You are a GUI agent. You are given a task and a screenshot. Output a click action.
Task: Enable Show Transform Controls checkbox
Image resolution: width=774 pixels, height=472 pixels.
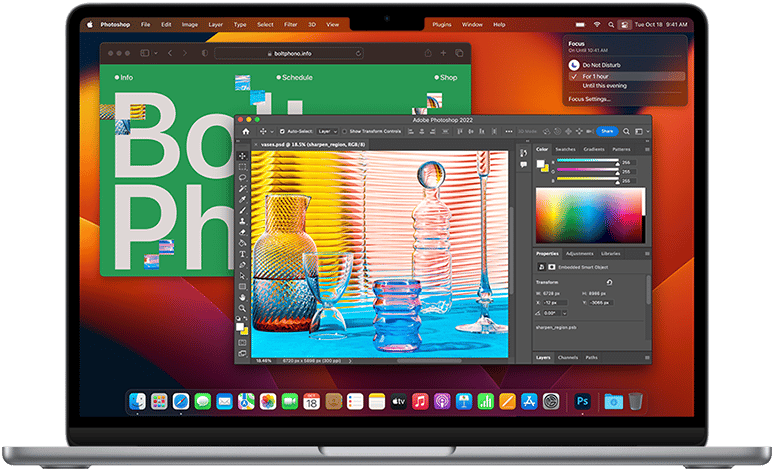(345, 131)
